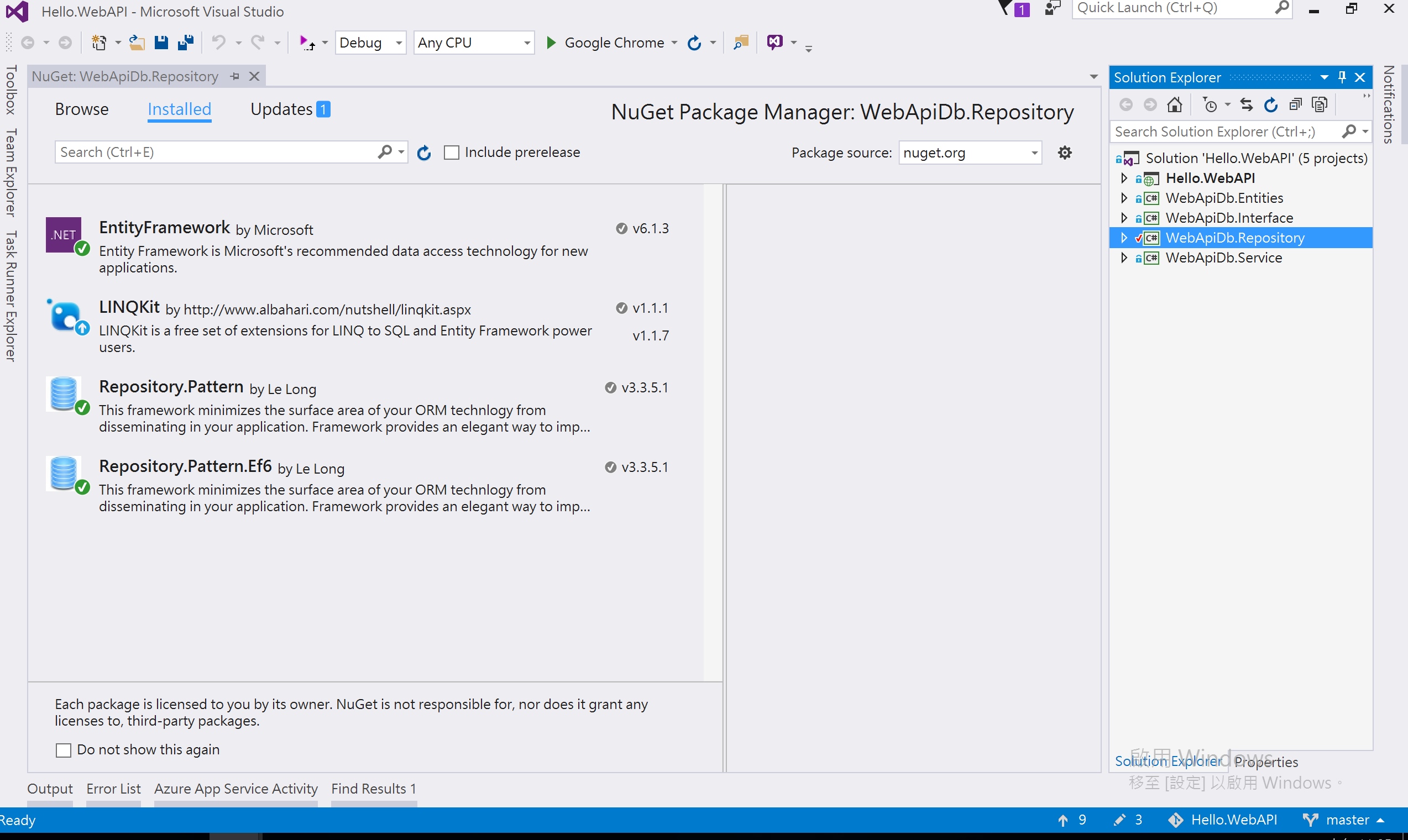Pin the NuGet WebApiDb.Repository tab
1408x840 pixels.
(x=234, y=76)
